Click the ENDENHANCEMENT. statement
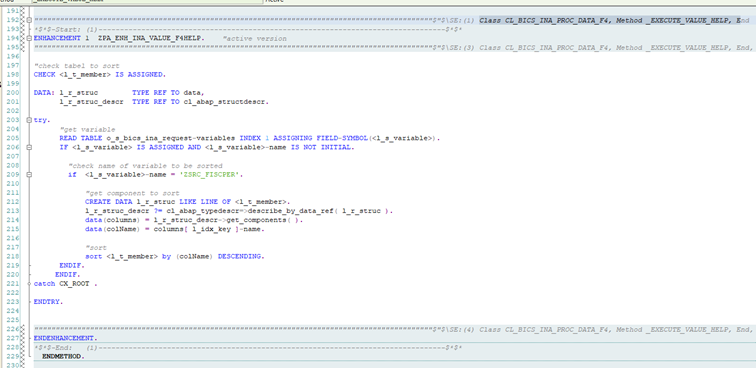 66,338
